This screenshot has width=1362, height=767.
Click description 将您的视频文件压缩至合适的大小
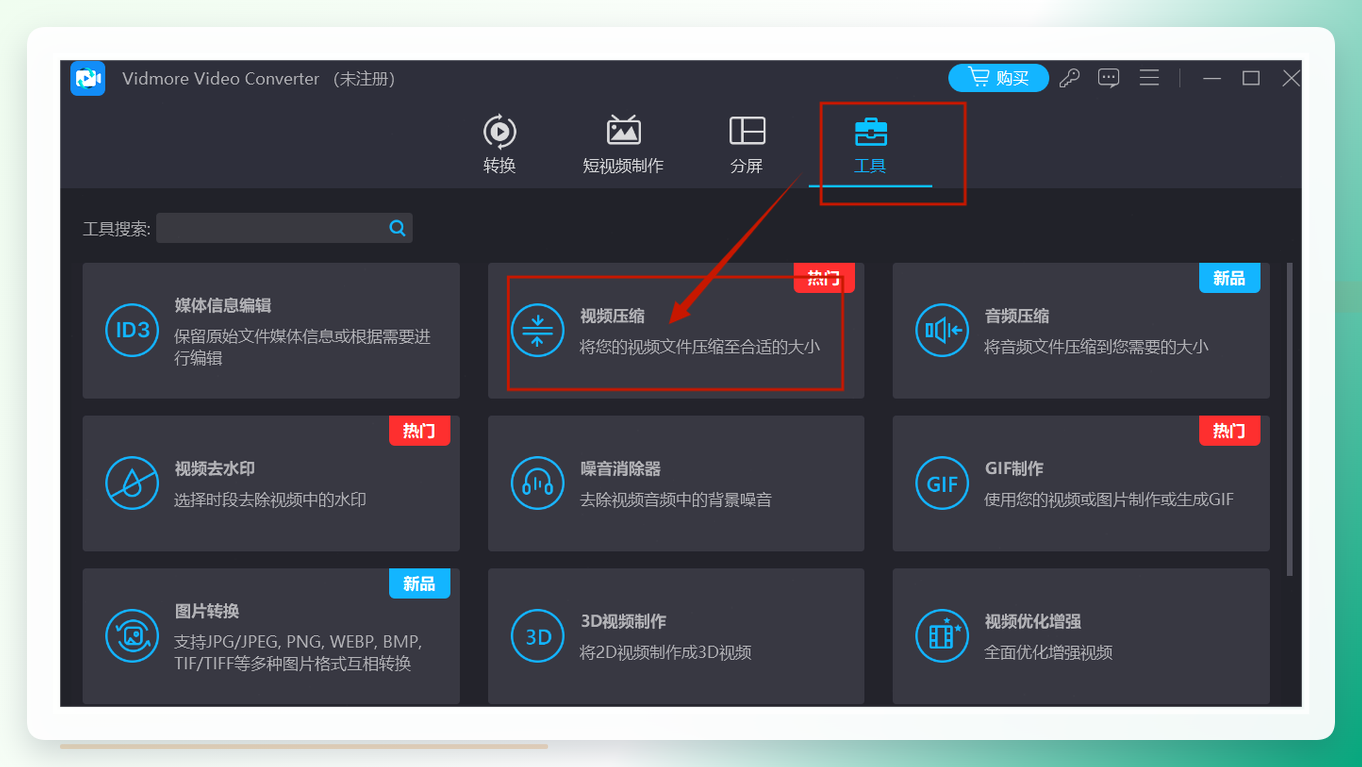700,347
